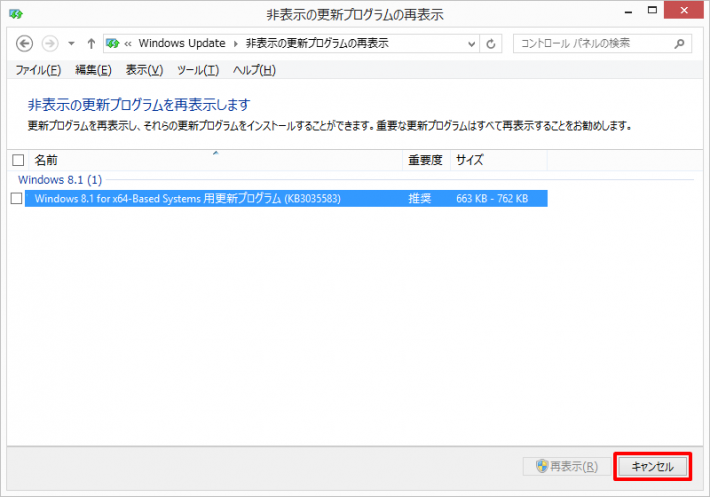710x497 pixels.
Task: Collapse the Windows 8.1 (1) group
Action: (60, 180)
